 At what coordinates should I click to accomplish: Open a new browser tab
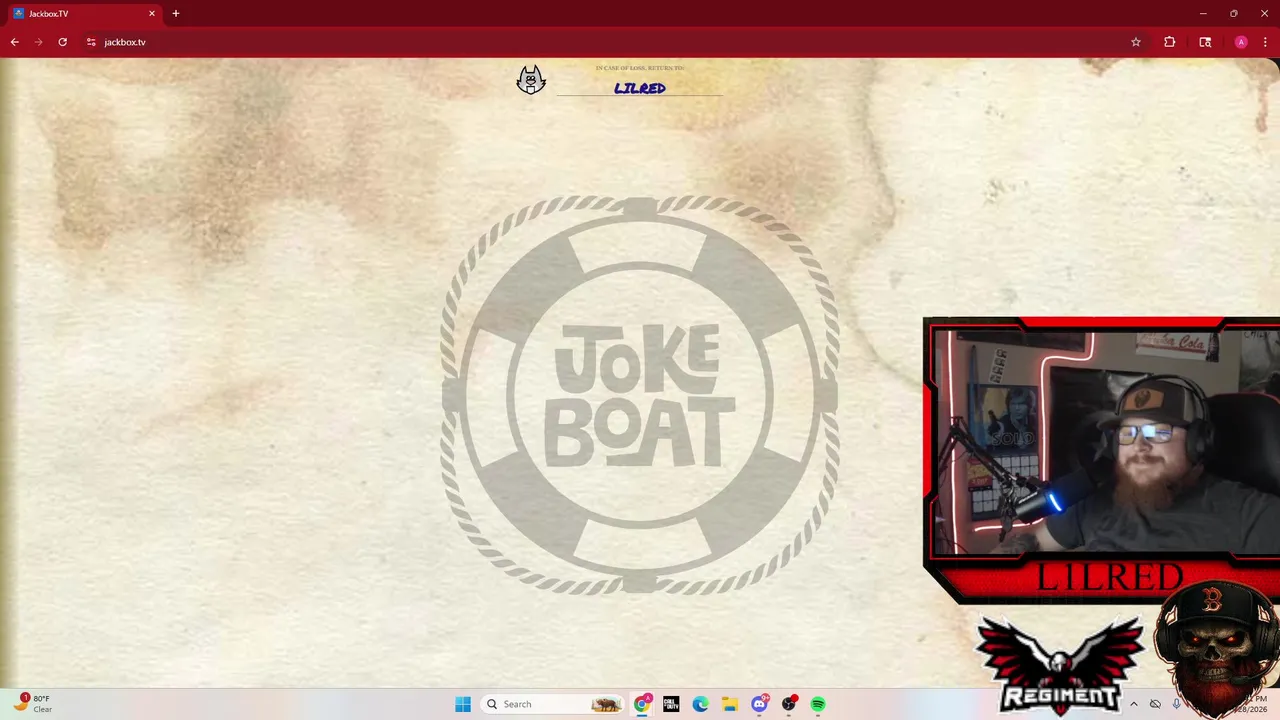176,14
